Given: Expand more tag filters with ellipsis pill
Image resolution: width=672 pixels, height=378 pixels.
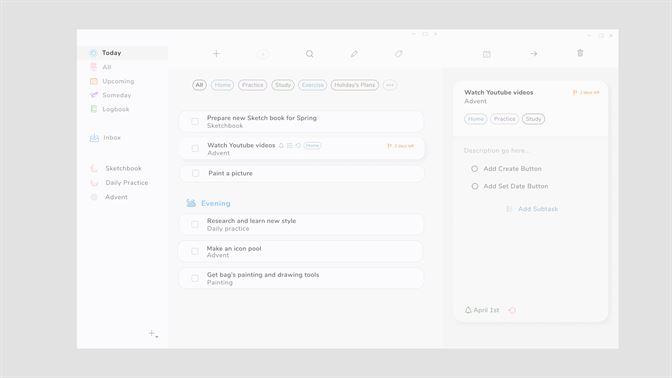Looking at the screenshot, I should tap(390, 85).
